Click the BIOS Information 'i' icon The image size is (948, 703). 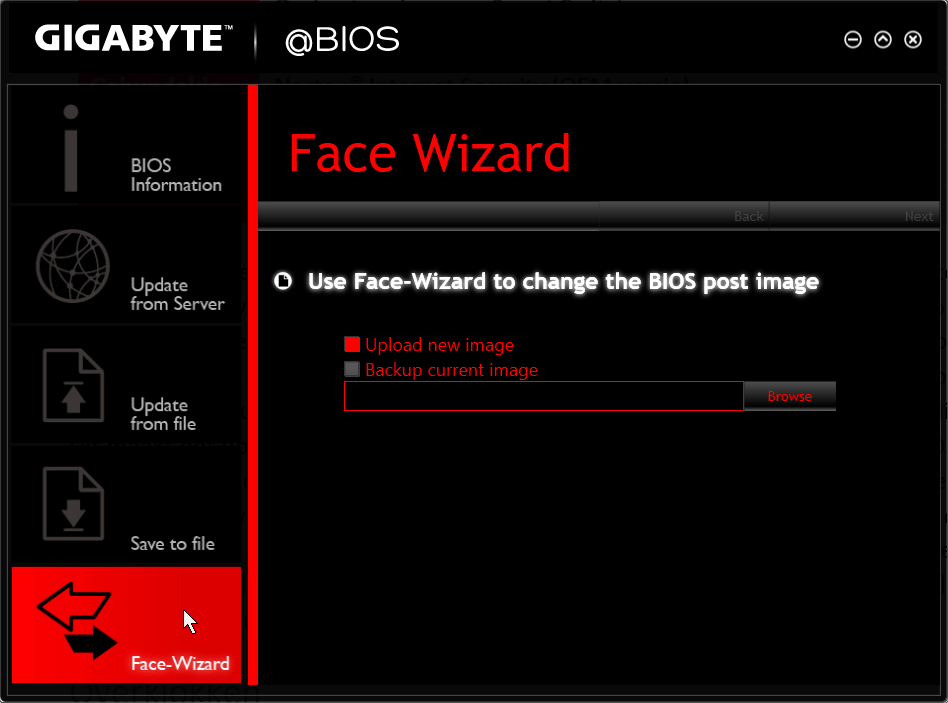pyautogui.click(x=70, y=148)
